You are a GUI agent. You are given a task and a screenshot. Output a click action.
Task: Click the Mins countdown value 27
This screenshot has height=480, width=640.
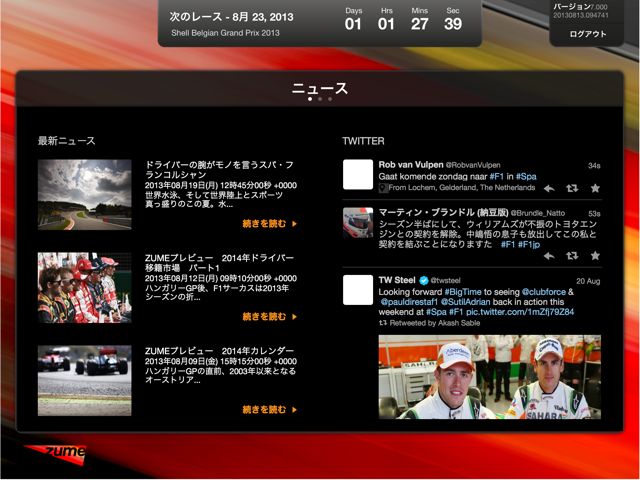[420, 24]
